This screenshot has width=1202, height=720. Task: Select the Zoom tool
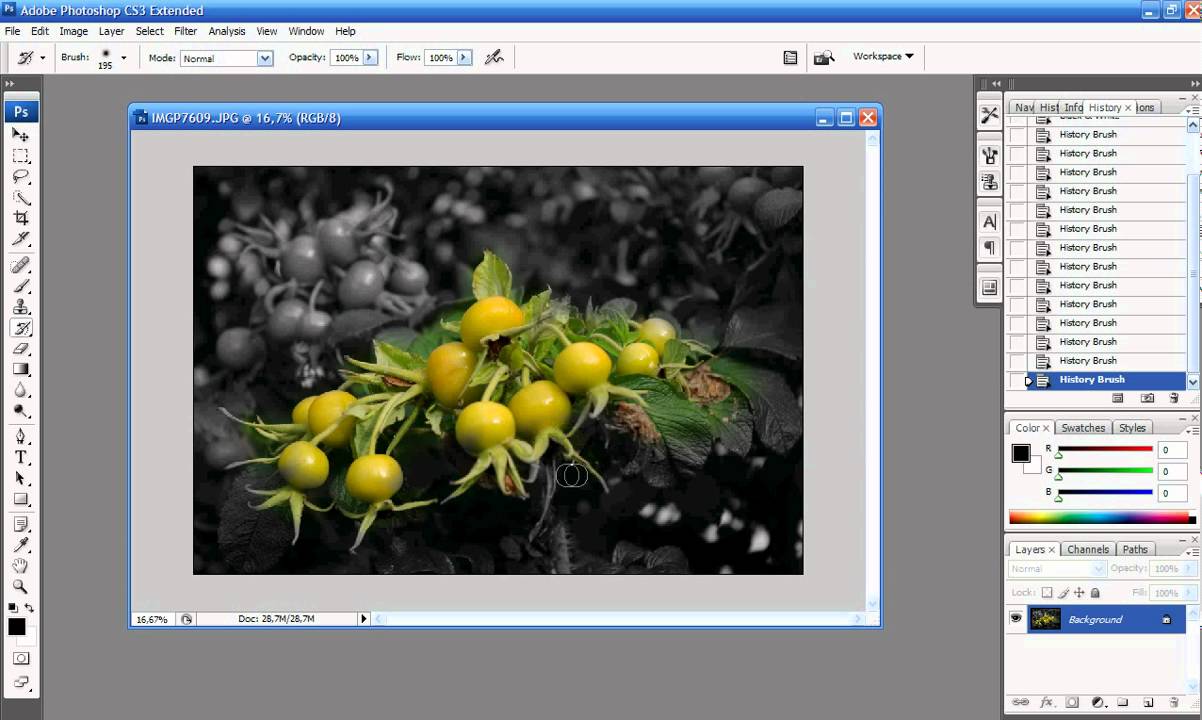click(x=20, y=588)
